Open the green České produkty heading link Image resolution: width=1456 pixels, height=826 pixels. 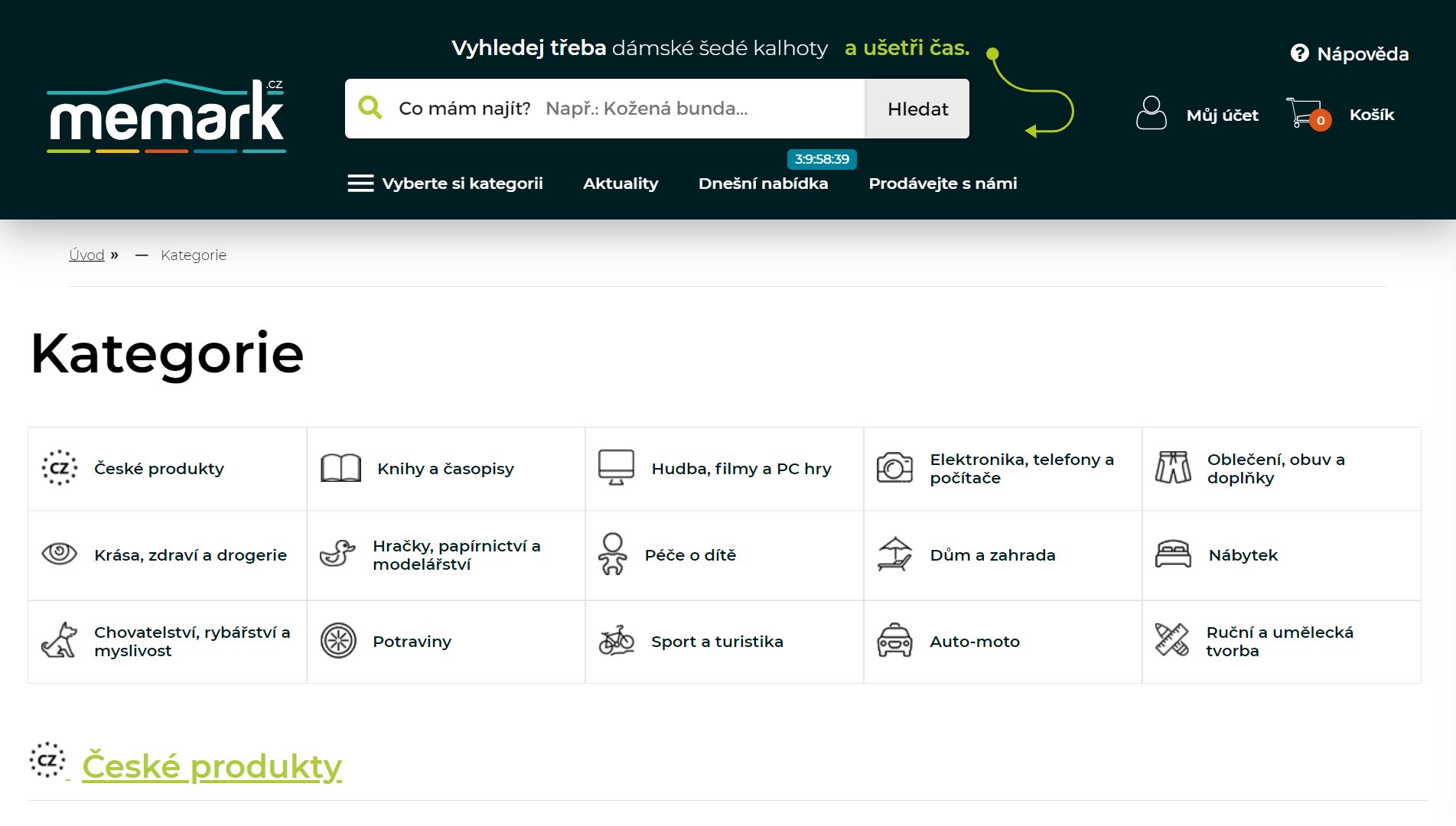point(211,766)
